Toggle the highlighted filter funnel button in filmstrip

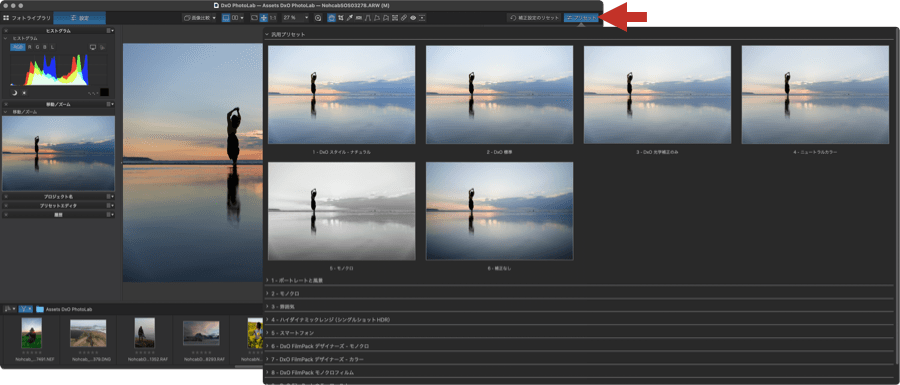point(26,309)
